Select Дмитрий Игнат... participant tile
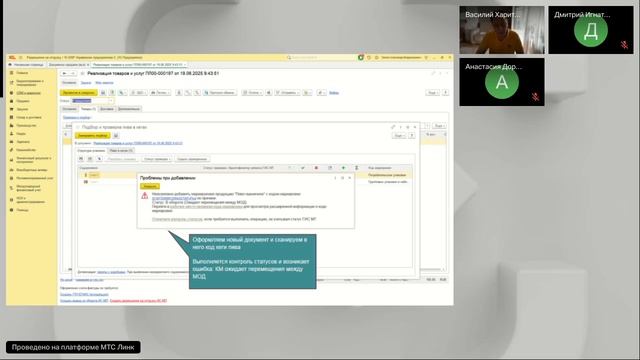This screenshot has height=360, width=640. (x=591, y=30)
